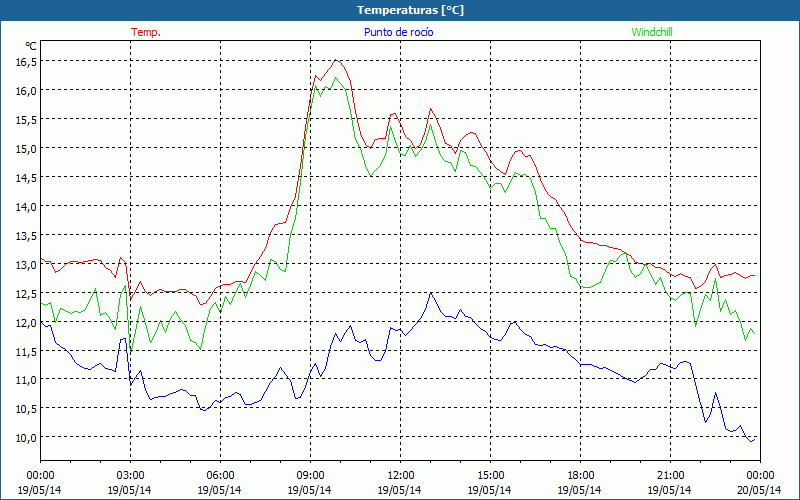This screenshot has height=500, width=800.
Task: Click the 15,0 y-axis value
Action: click(27, 148)
